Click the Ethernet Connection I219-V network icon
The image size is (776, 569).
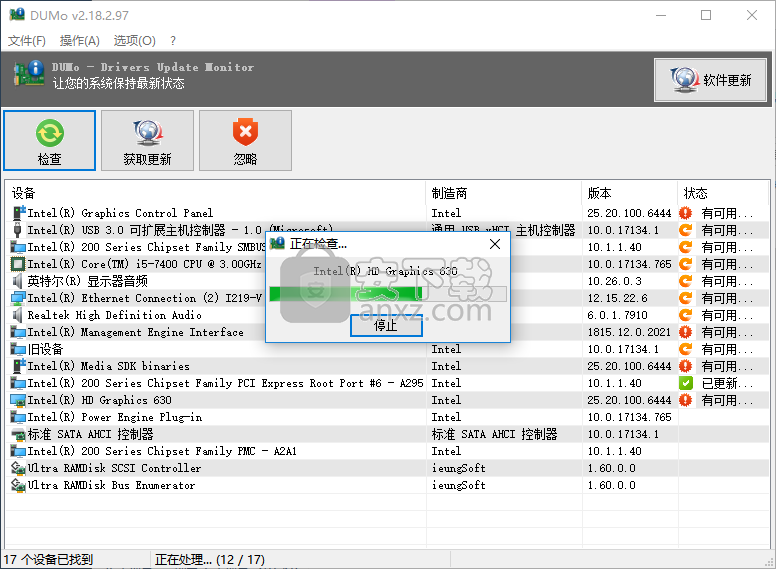18,298
